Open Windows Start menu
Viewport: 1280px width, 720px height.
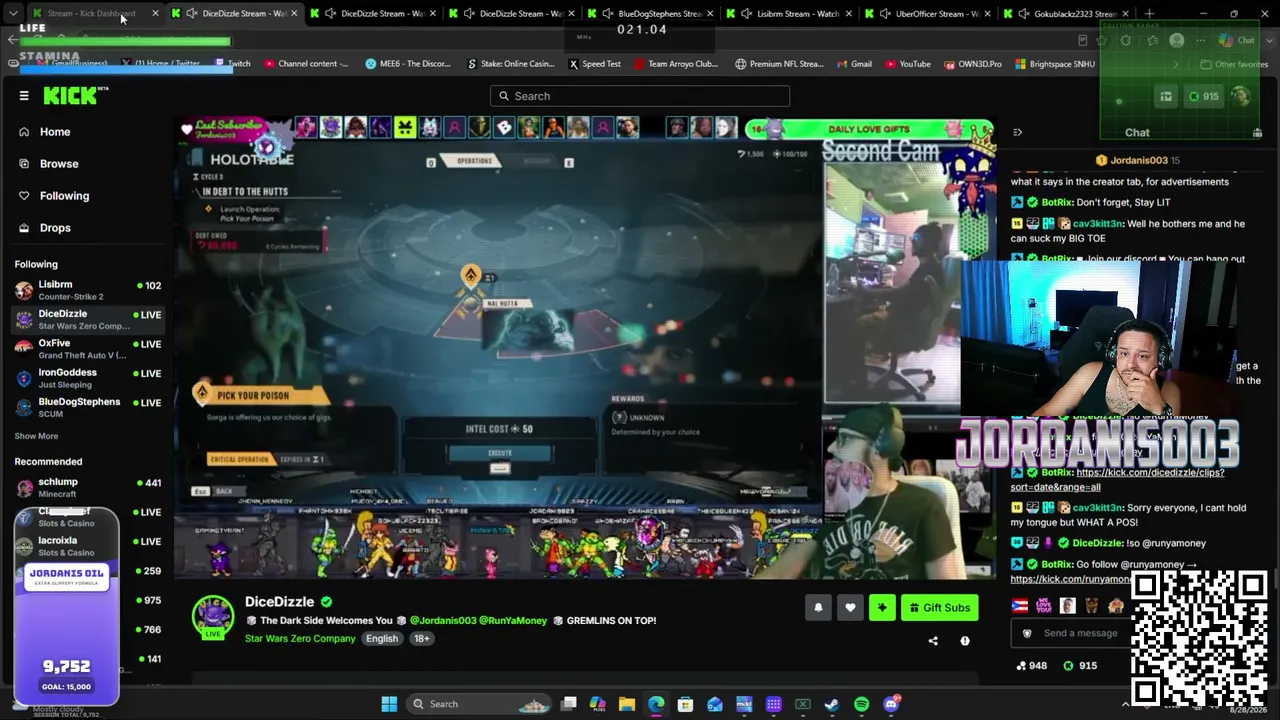[x=389, y=704]
